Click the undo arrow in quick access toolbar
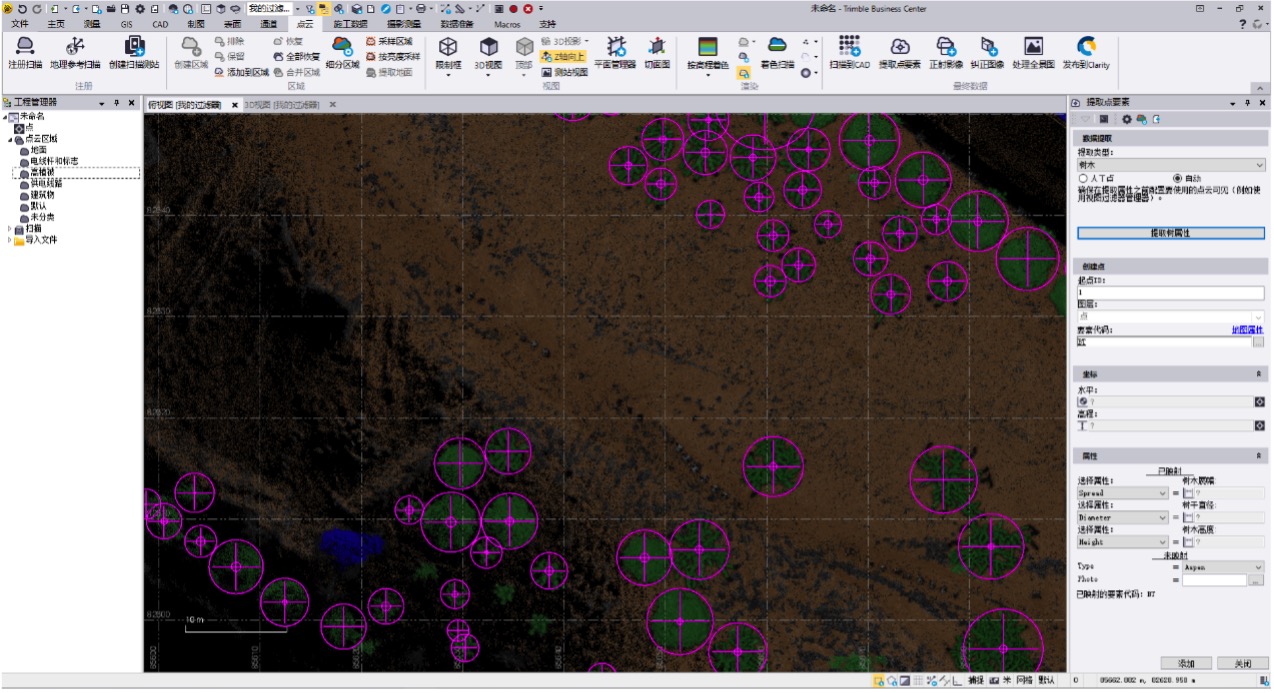This screenshot has width=1274, height=693. click(x=22, y=8)
